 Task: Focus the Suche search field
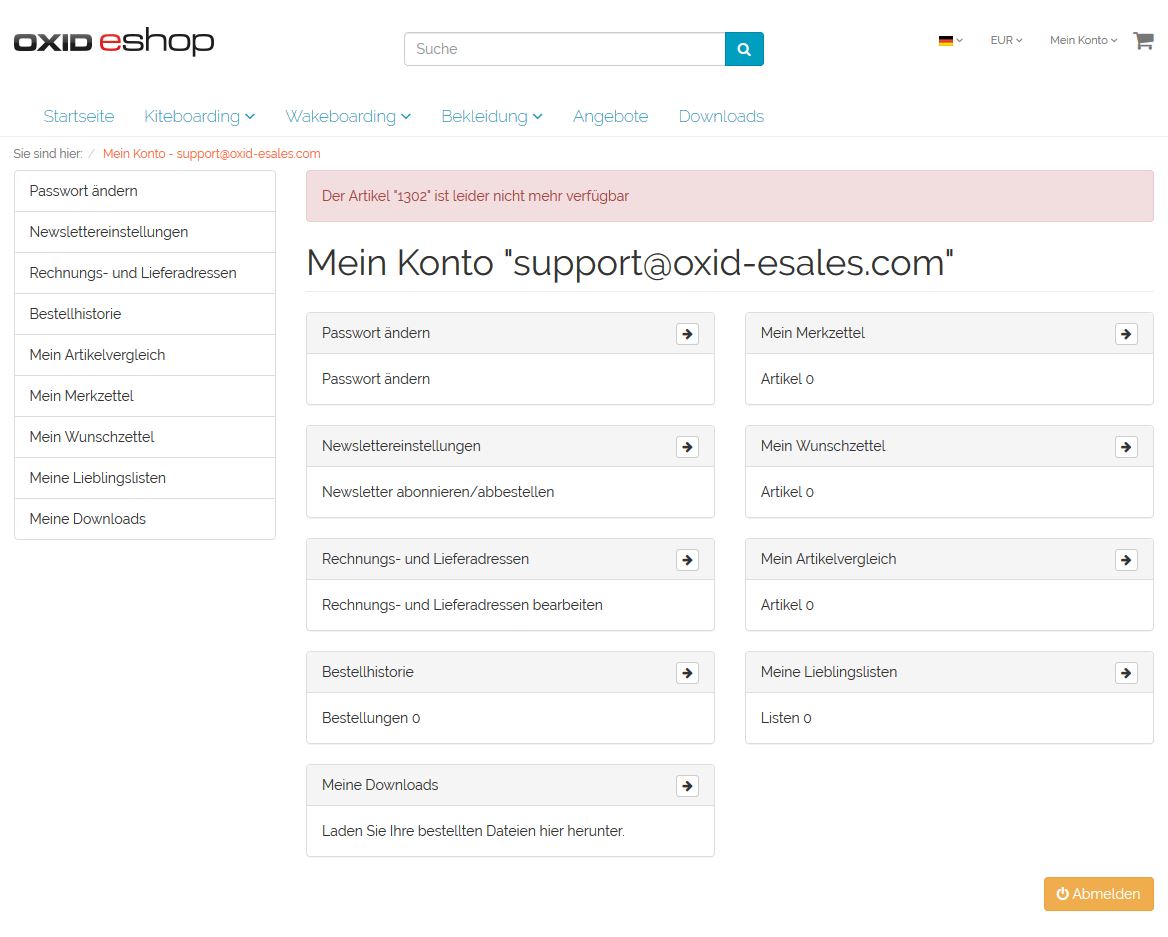coord(564,49)
